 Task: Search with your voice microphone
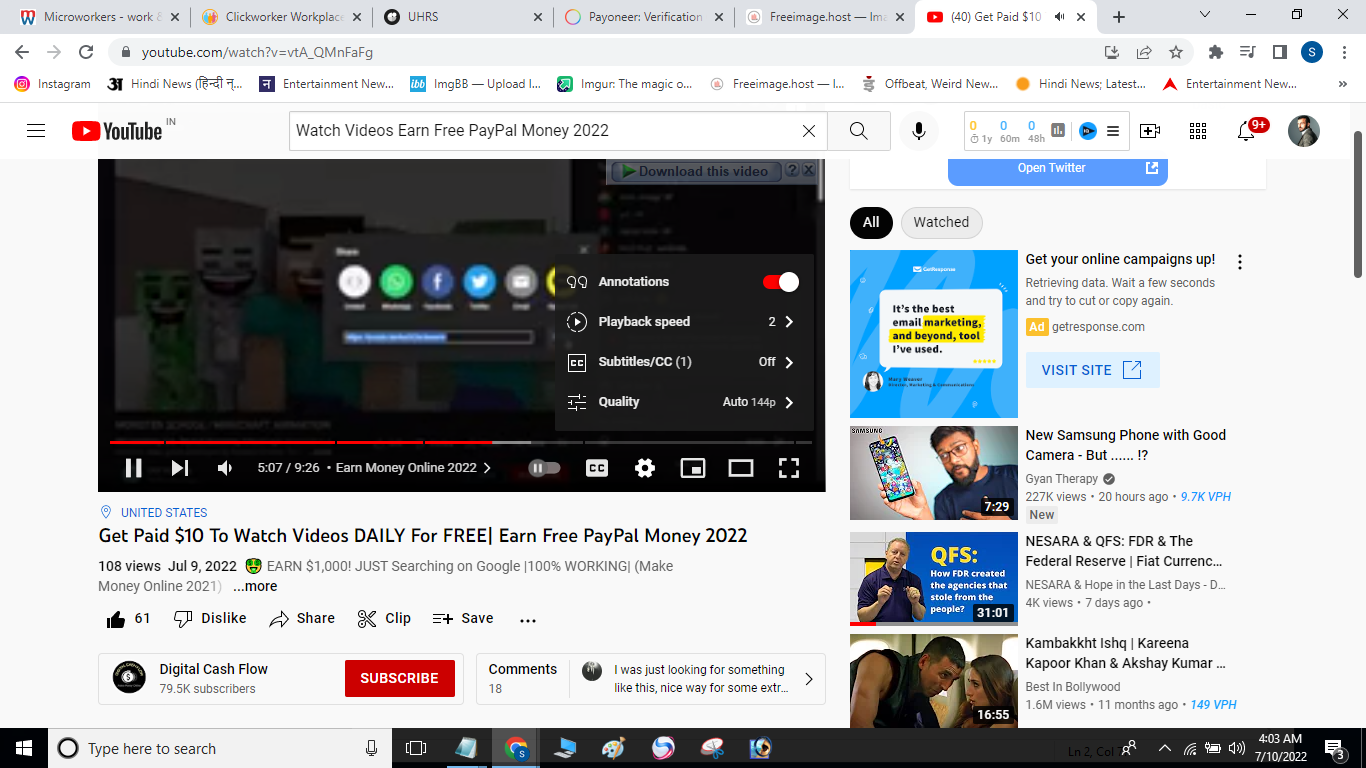click(919, 131)
